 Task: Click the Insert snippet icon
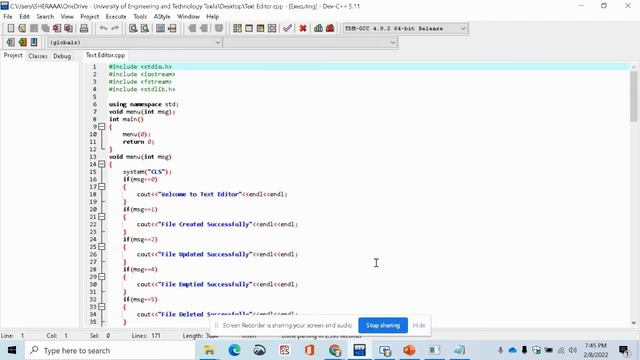pyautogui.click(x=11, y=42)
